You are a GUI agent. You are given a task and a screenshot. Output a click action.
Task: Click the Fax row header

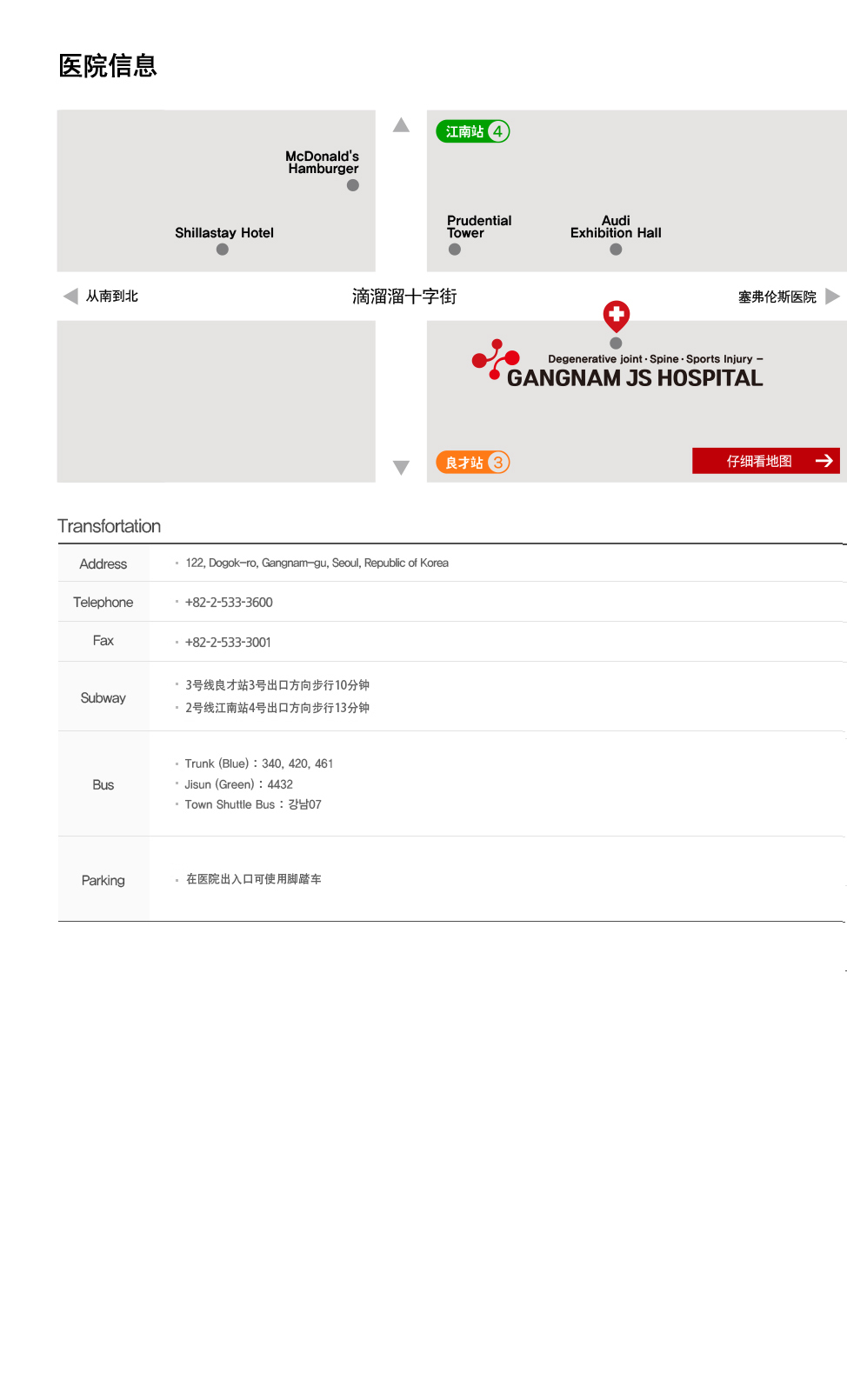[103, 641]
